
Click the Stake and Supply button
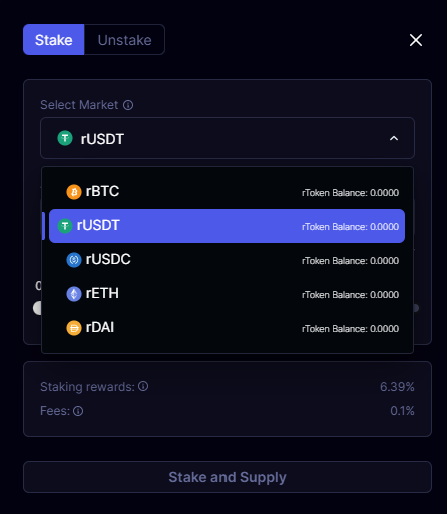point(227,477)
